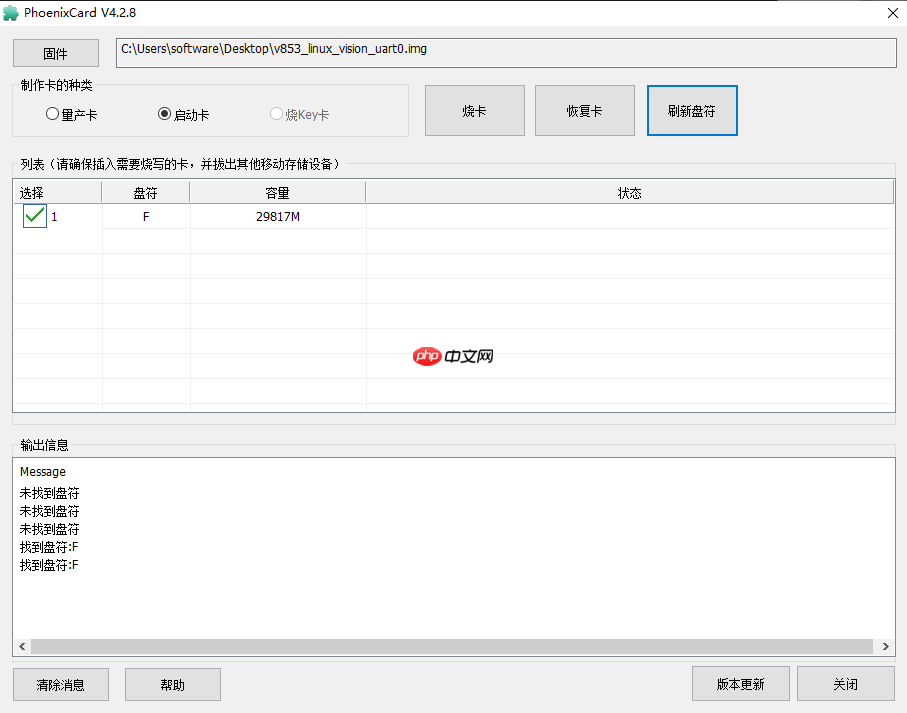This screenshot has width=907, height=713.
Task: Open help via the 帮助 button
Action: click(172, 684)
